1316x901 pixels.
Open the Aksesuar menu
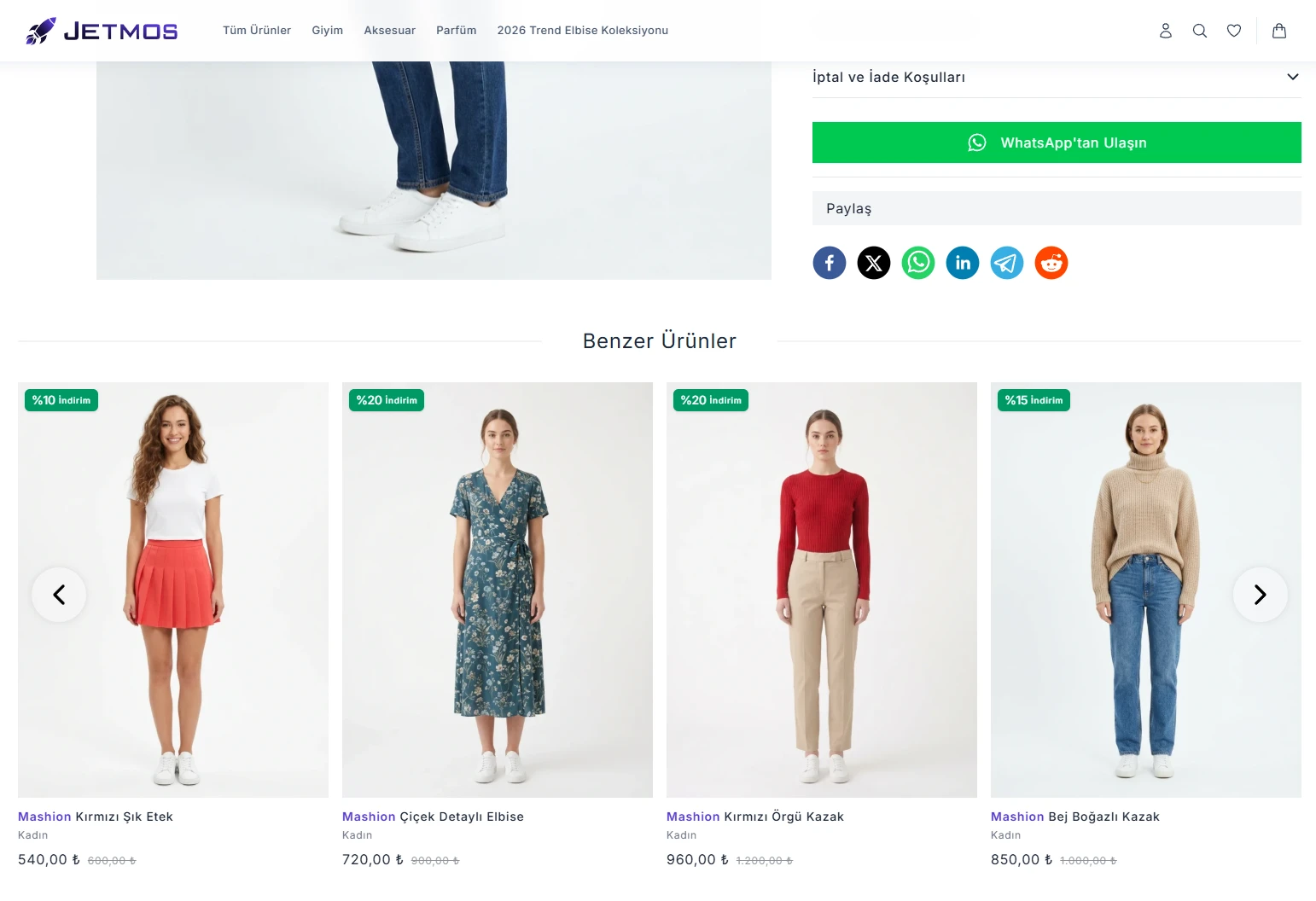pos(390,31)
